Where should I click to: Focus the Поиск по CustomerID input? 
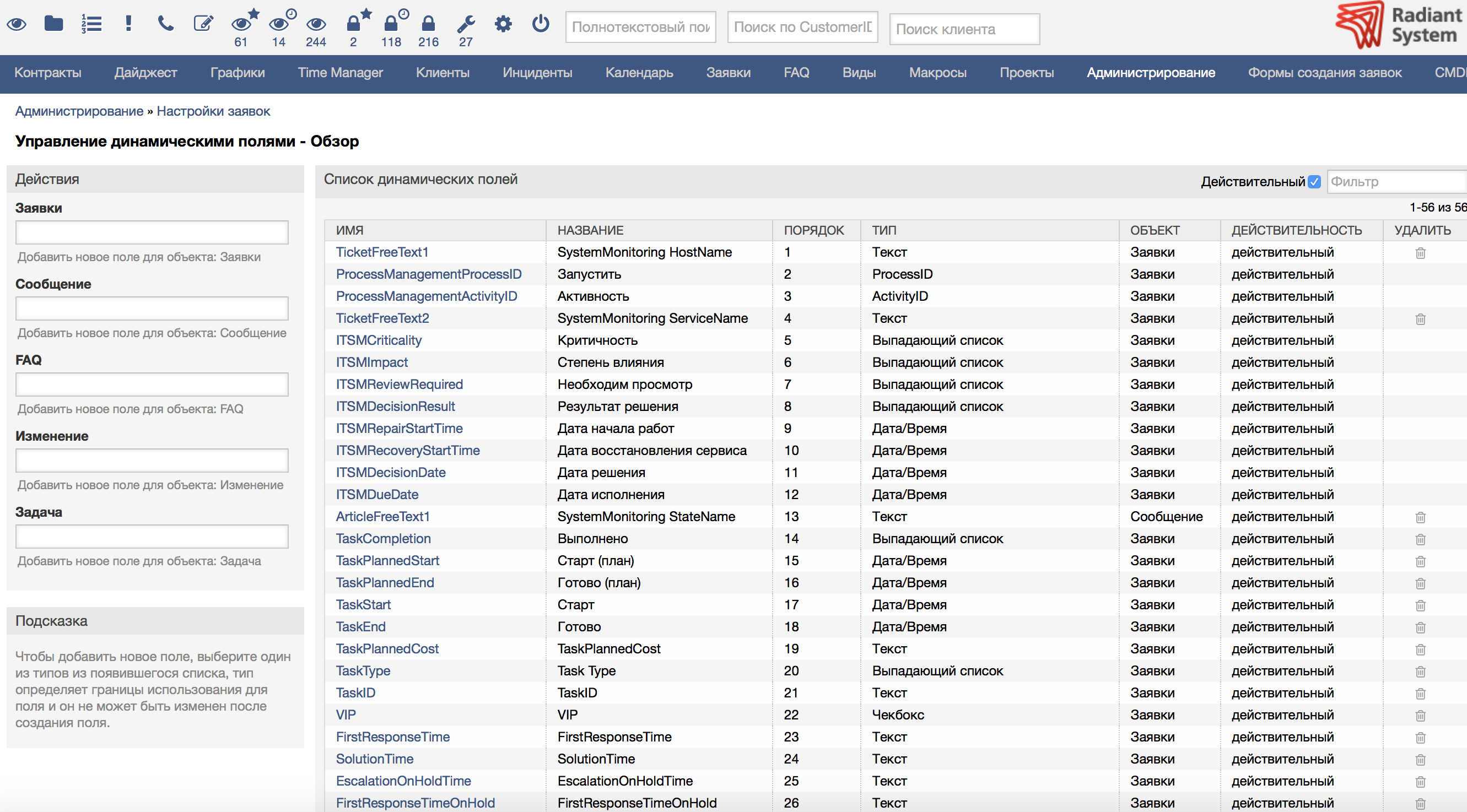[x=802, y=27]
